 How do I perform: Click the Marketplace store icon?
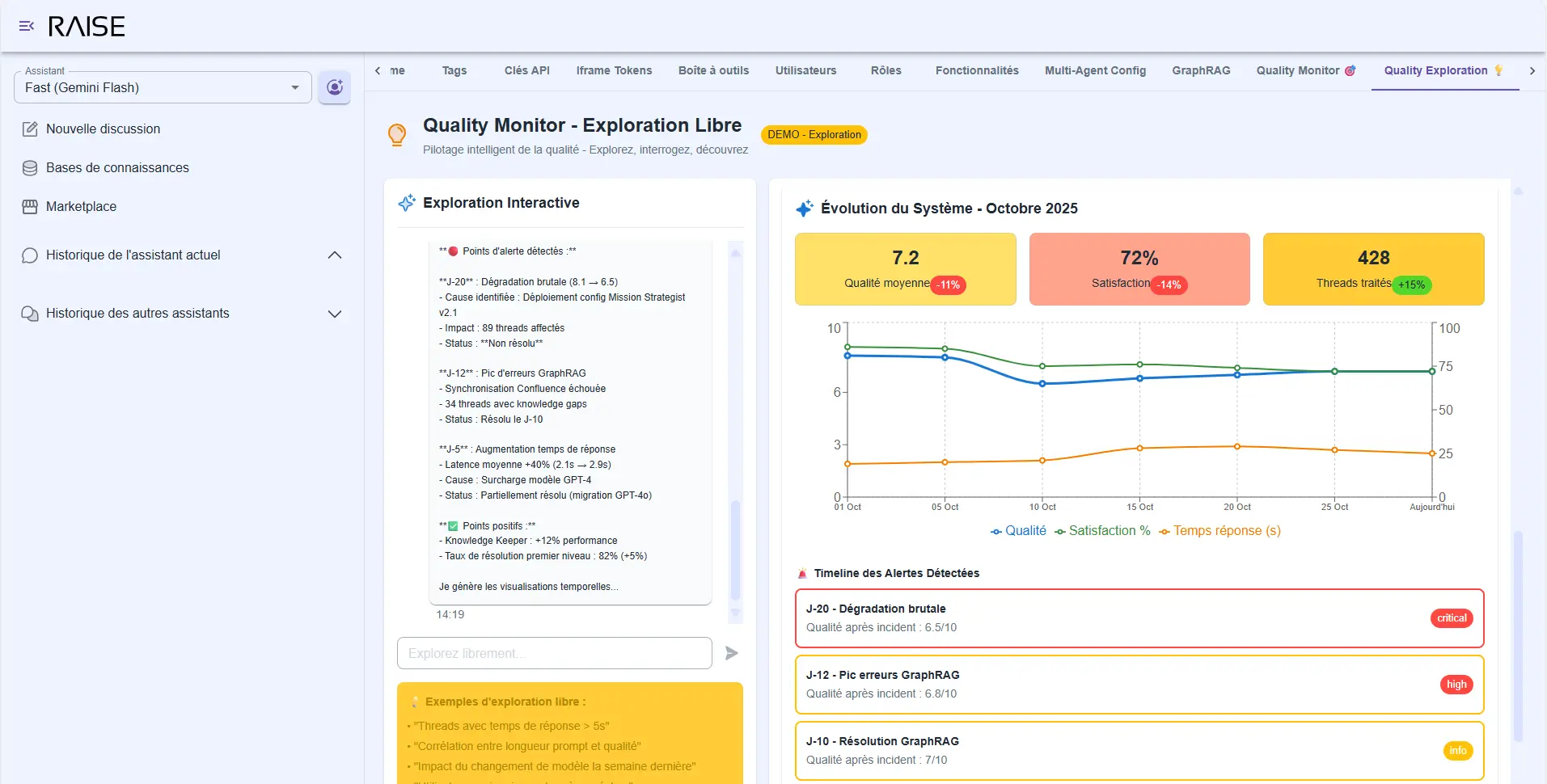pyautogui.click(x=30, y=207)
